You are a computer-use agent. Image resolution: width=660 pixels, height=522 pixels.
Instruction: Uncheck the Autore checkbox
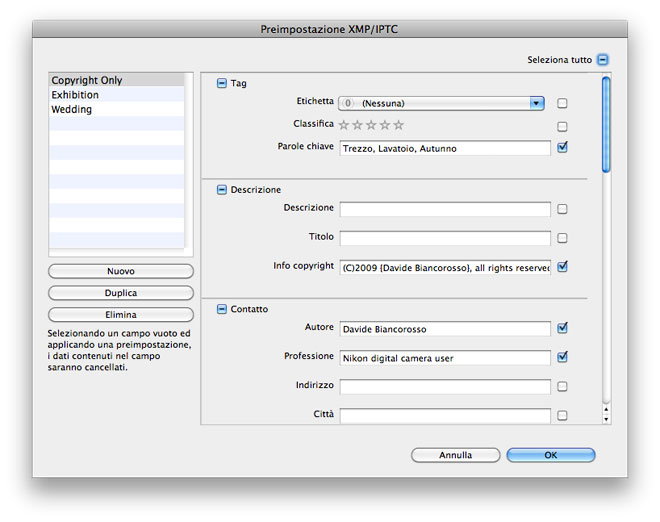(x=562, y=328)
